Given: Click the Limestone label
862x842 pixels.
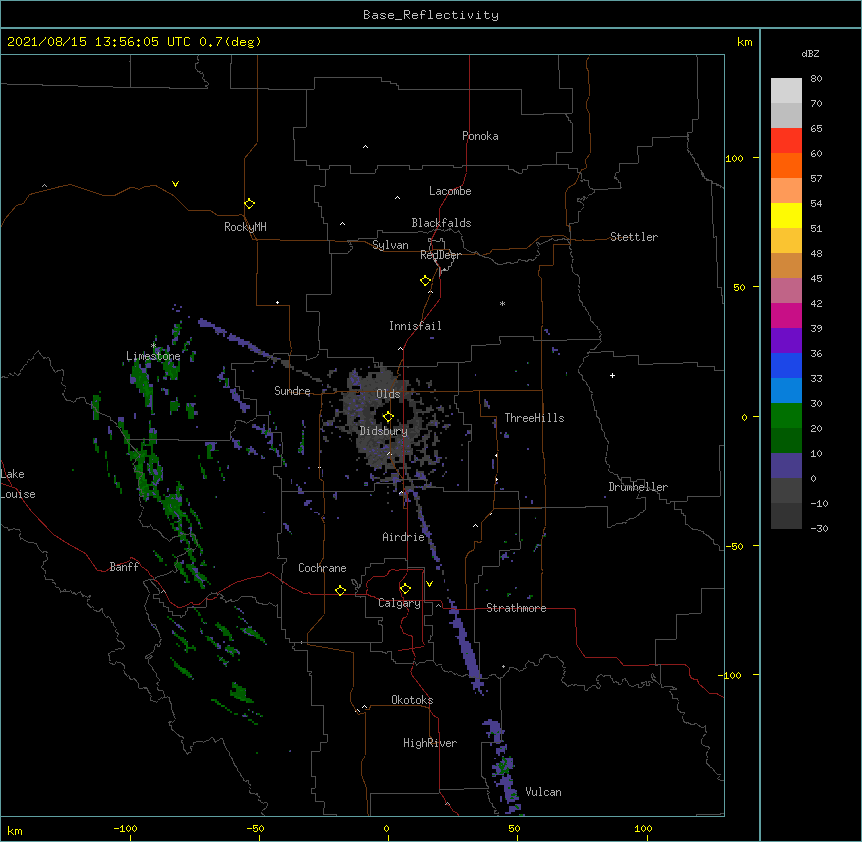Looking at the screenshot, I should coord(153,356).
